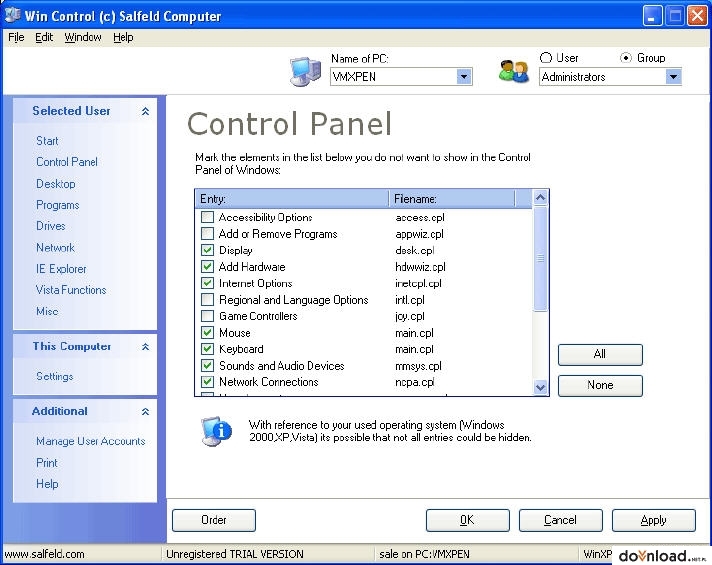Viewport: 712px width, 565px height.
Task: Click the All button
Action: [600, 354]
